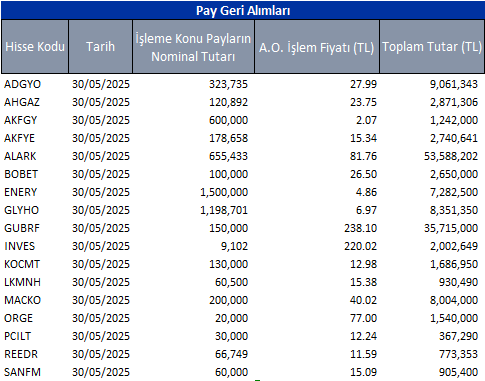Click the REEDR nominal amount 66,749
This screenshot has height=381, width=485.
(x=231, y=354)
